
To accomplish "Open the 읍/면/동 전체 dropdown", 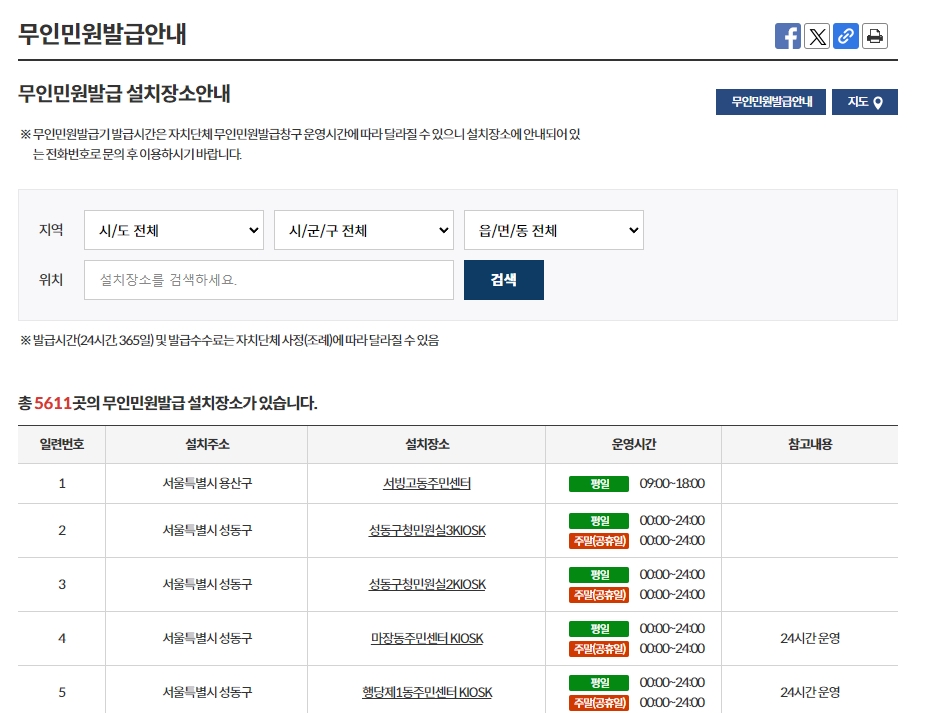I will pos(553,230).
